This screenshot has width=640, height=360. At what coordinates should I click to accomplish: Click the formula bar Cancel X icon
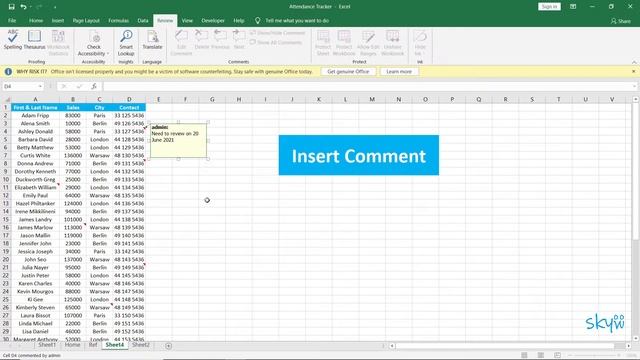coord(63,86)
